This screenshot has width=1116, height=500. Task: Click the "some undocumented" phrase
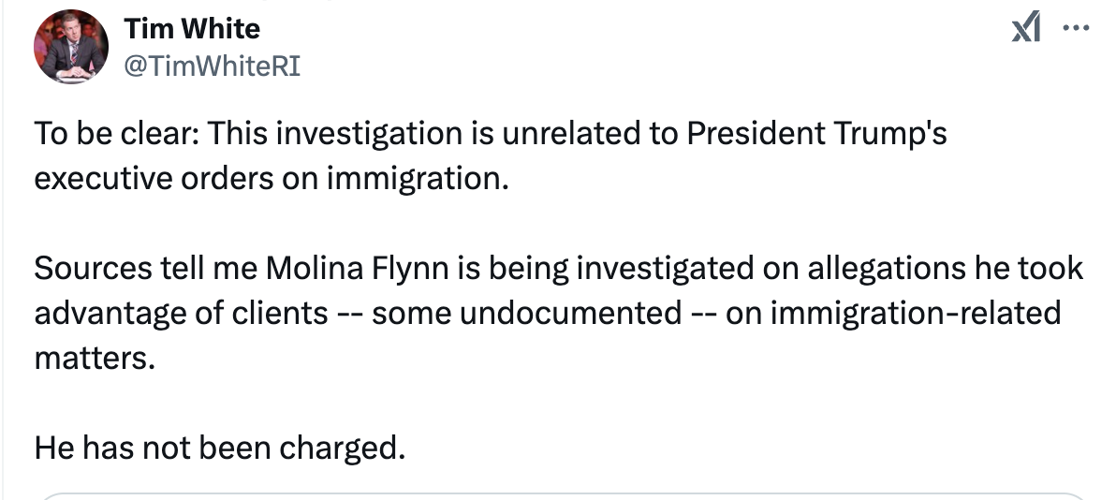527,314
